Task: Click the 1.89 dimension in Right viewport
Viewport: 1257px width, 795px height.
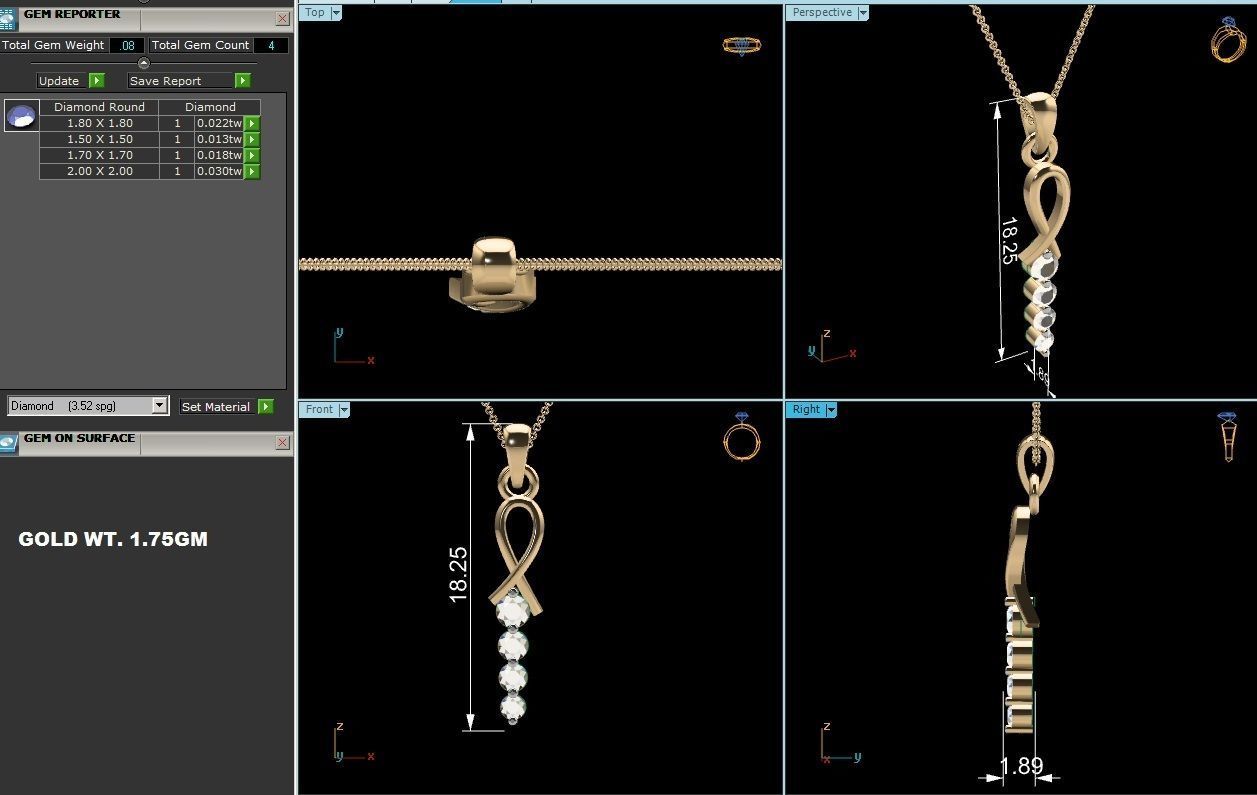Action: coord(1021,766)
